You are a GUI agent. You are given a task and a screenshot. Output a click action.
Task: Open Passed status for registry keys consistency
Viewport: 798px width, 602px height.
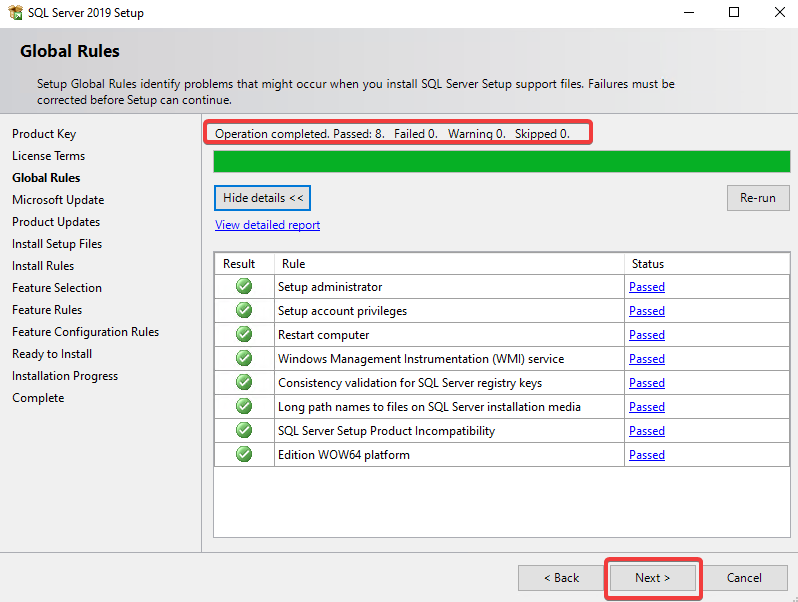pyautogui.click(x=647, y=383)
